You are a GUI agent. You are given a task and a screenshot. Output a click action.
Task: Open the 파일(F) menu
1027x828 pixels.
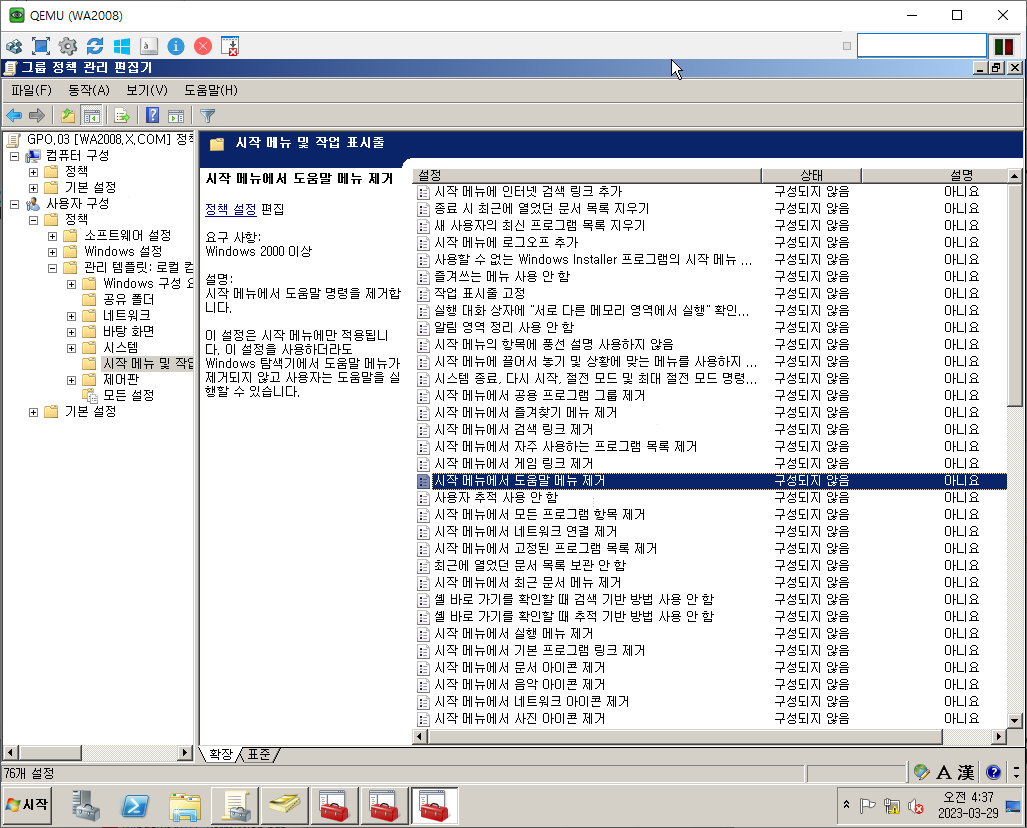click(31, 90)
